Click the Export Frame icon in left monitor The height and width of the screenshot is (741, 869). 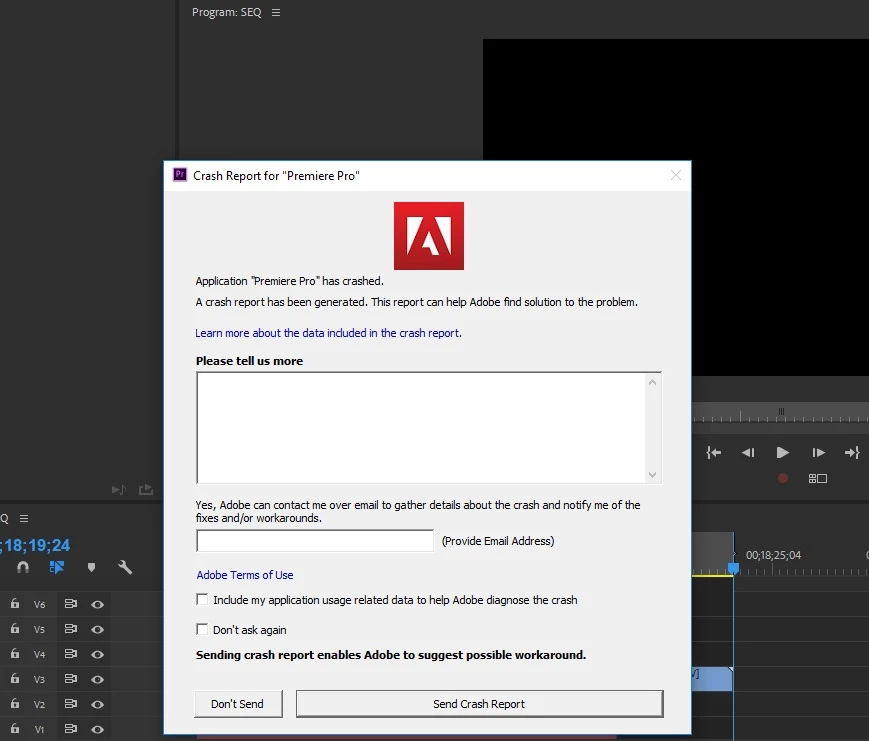pos(146,489)
